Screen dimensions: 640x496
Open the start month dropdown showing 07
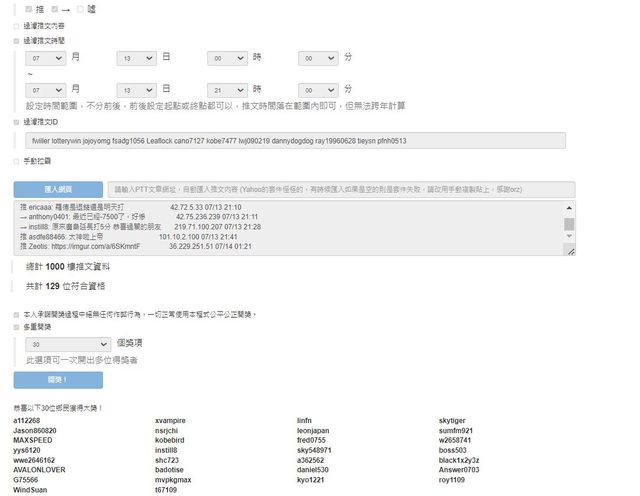pos(45,59)
